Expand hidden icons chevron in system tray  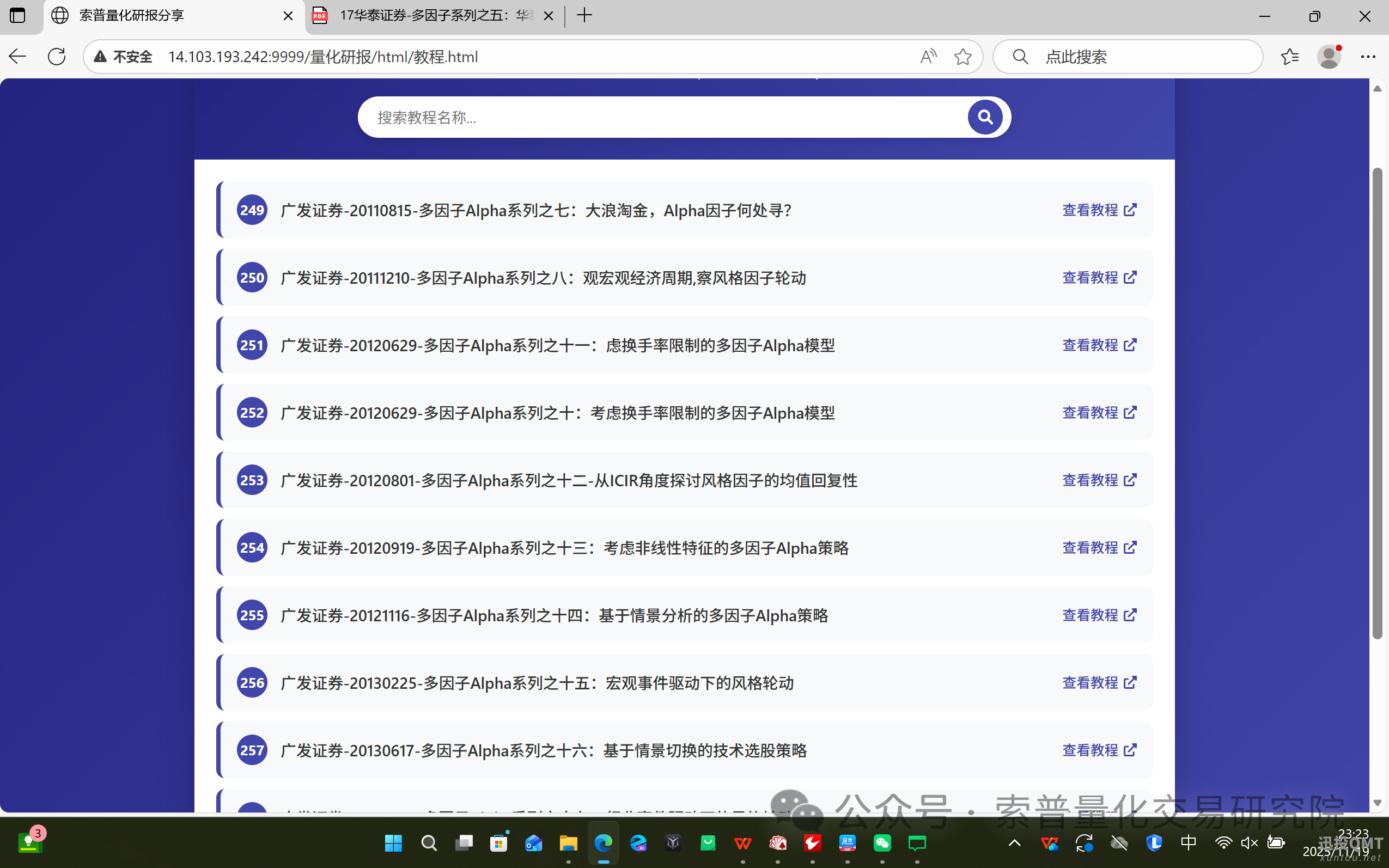click(x=1014, y=843)
